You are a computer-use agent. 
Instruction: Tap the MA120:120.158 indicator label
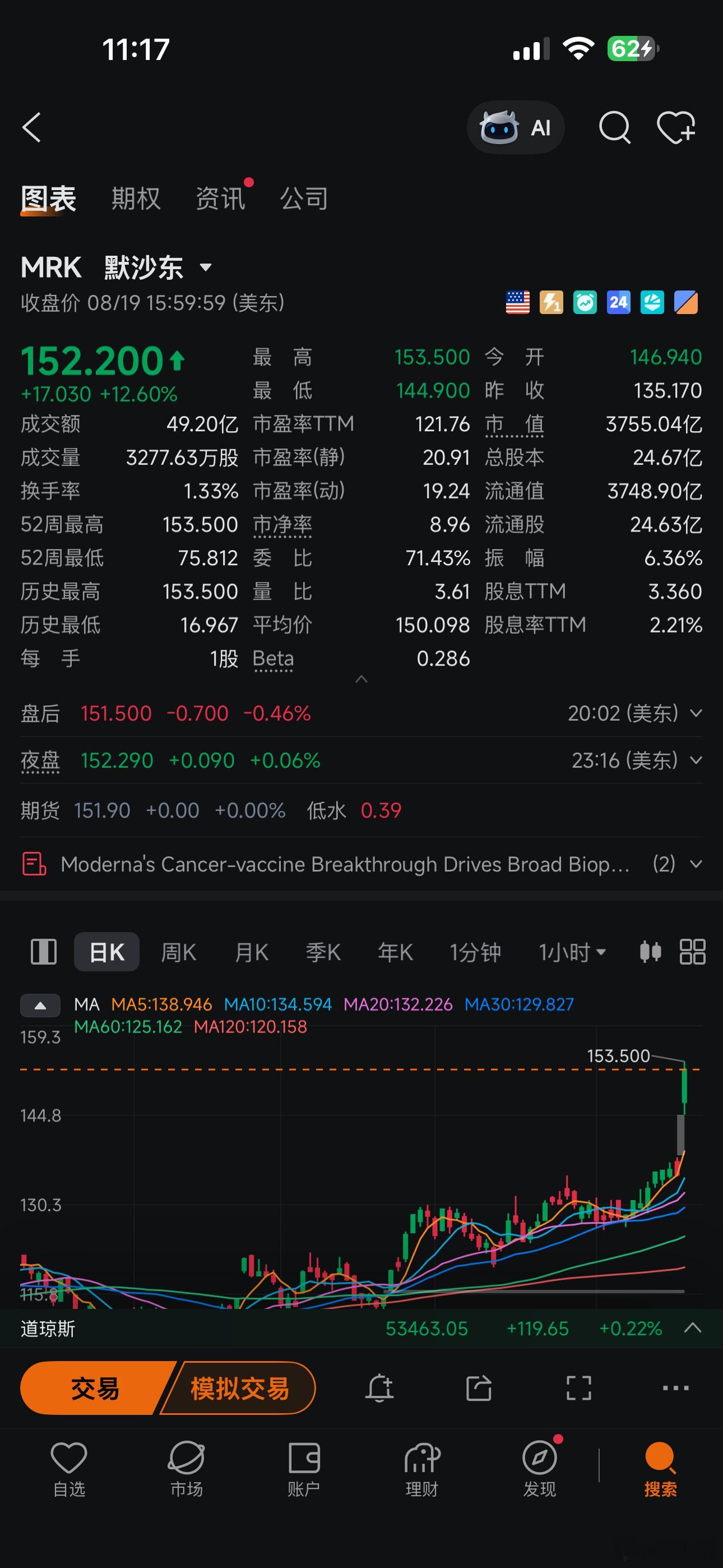tap(250, 1027)
